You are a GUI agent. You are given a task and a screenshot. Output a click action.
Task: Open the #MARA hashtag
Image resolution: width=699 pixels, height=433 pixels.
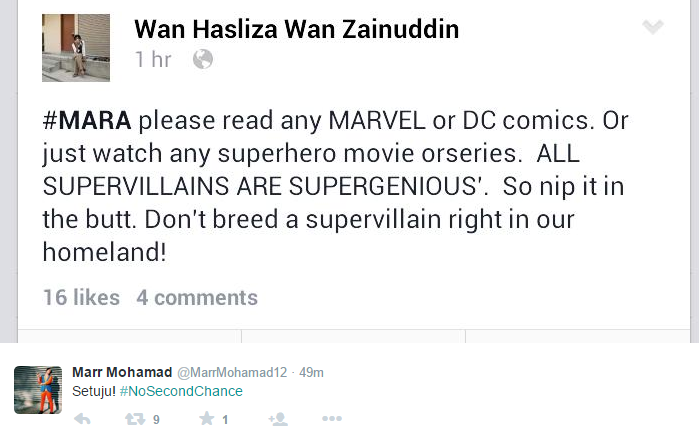tap(86, 123)
